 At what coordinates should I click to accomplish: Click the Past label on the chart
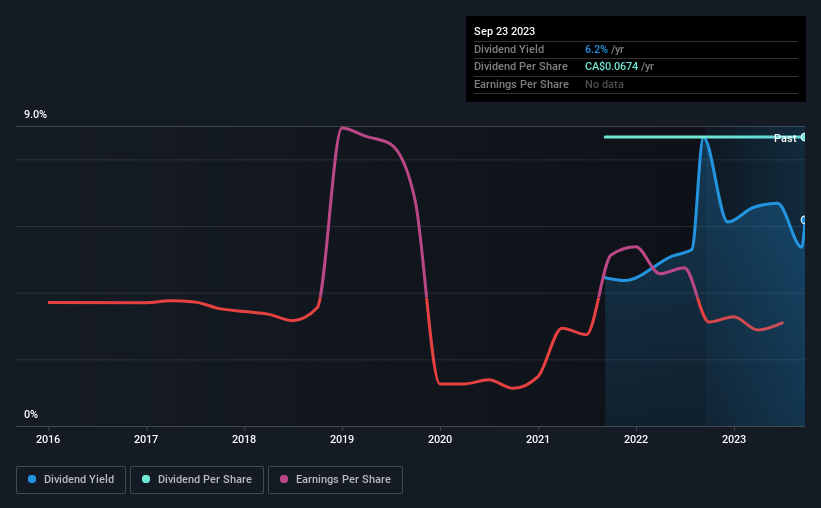tap(785, 138)
